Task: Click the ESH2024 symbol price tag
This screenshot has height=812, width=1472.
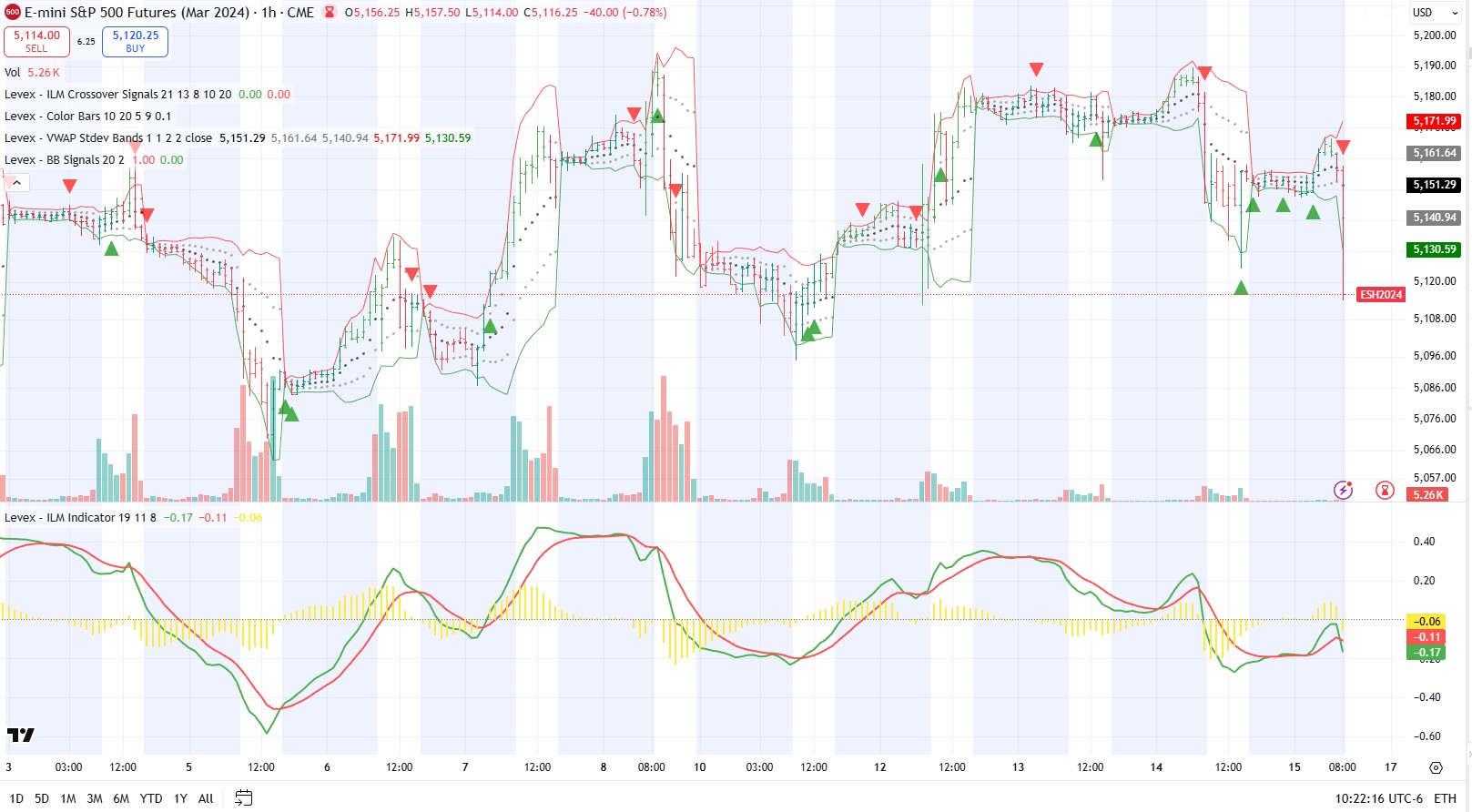Action: (x=1381, y=294)
